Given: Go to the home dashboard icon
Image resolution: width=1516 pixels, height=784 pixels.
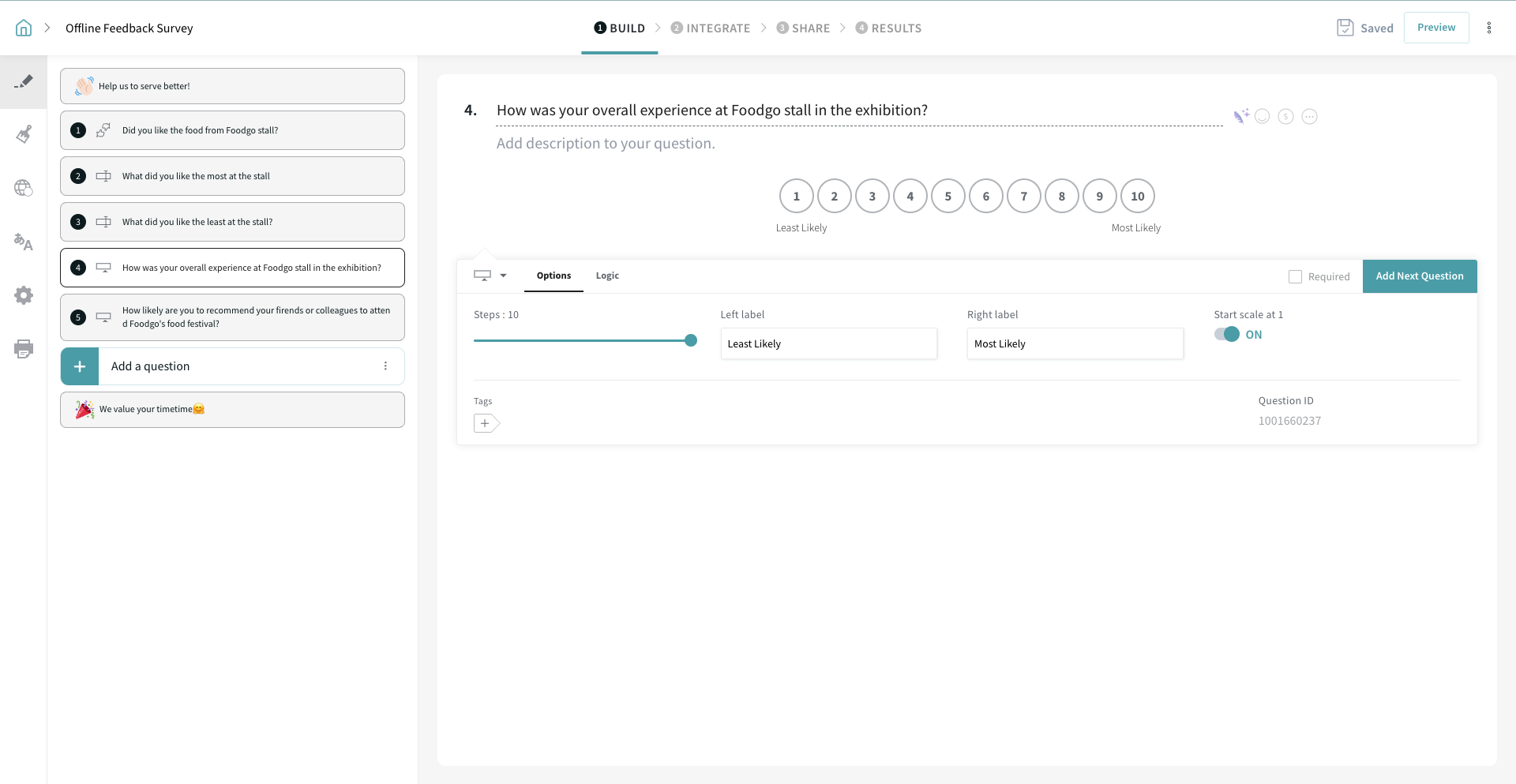Looking at the screenshot, I should tap(24, 28).
